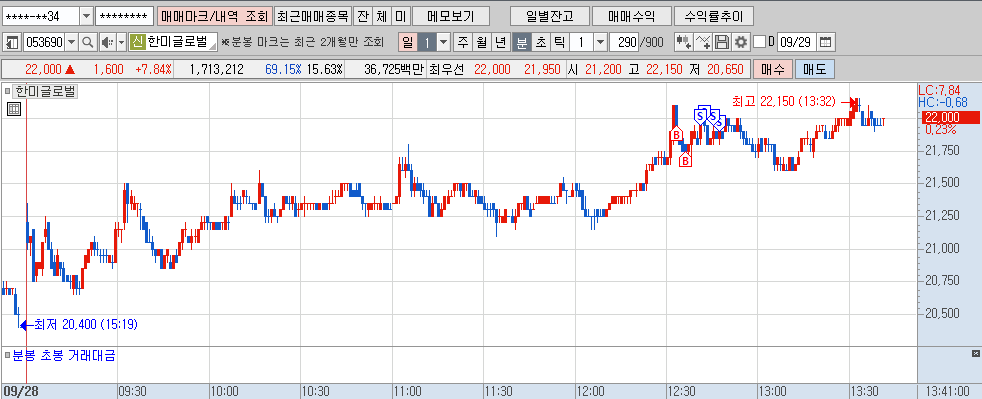Click the 시 open price 21,200
This screenshot has height=399, width=982.
pyautogui.click(x=604, y=70)
